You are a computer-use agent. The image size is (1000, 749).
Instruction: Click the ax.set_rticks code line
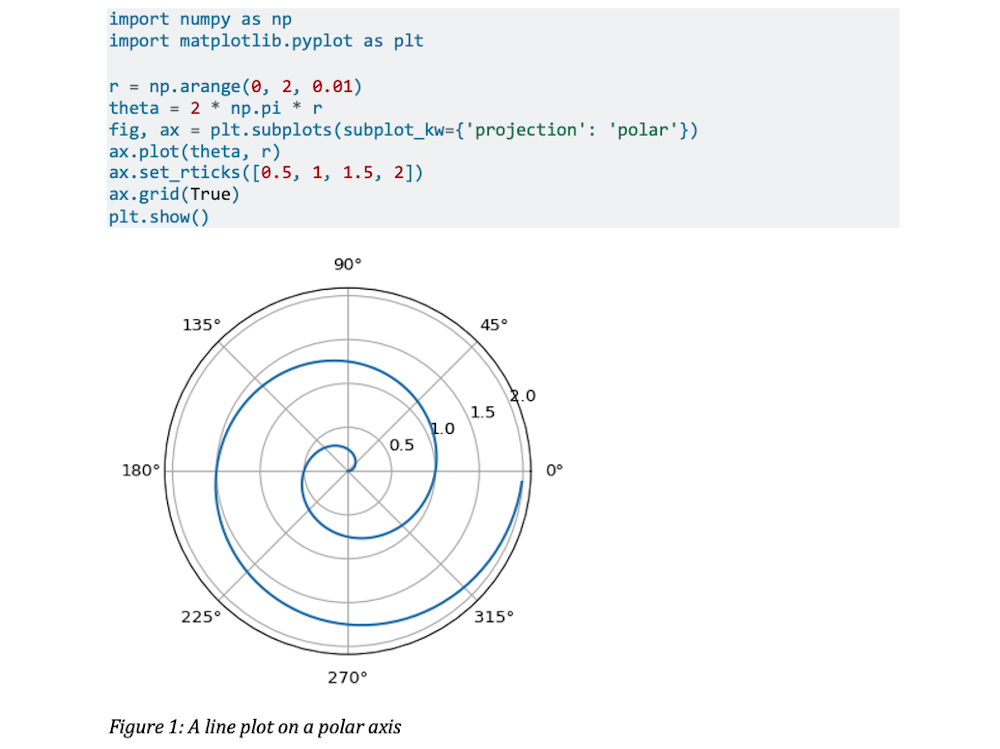[266, 173]
